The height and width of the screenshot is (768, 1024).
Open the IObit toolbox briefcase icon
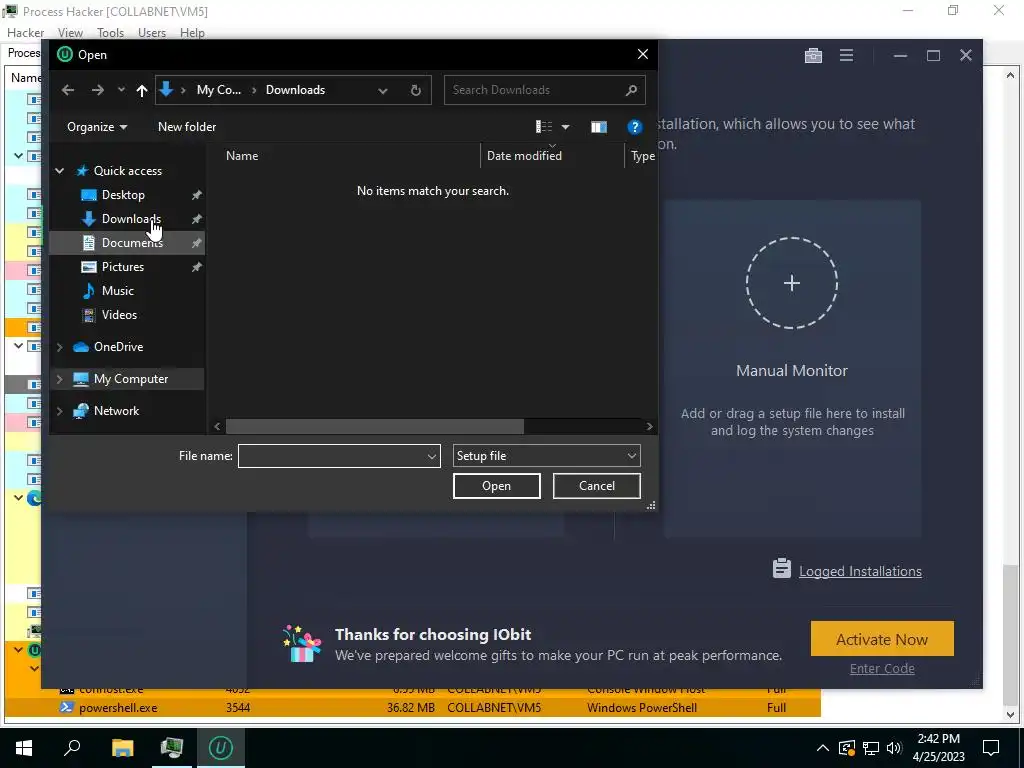[813, 56]
